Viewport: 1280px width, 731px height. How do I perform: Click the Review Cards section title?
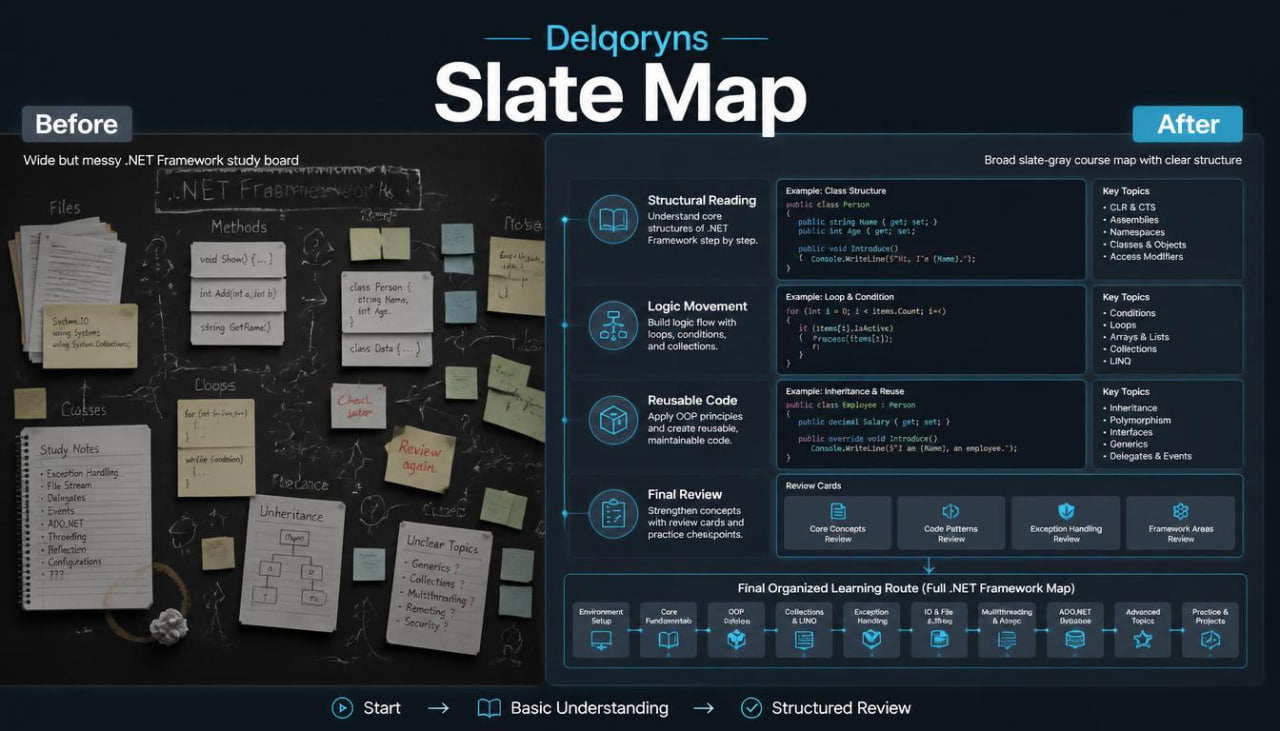point(813,486)
